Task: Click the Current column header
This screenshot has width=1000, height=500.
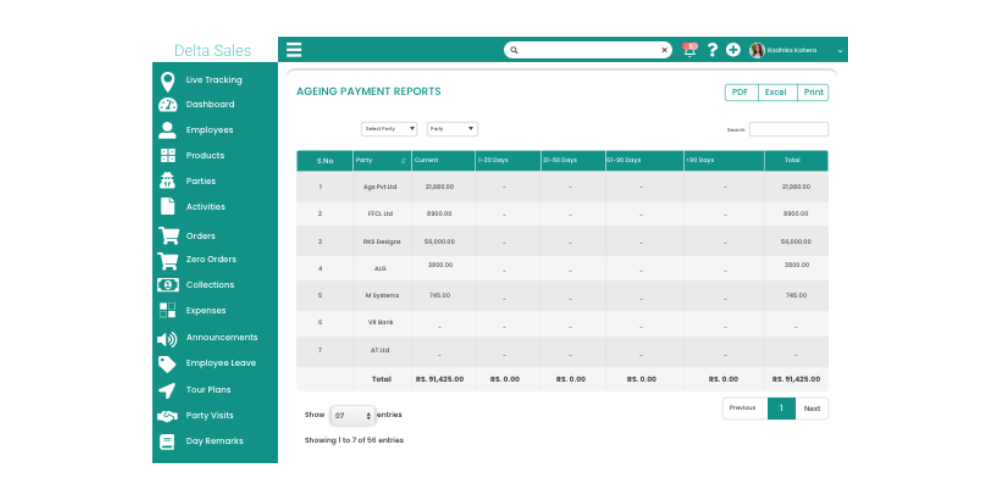Action: click(x=443, y=161)
